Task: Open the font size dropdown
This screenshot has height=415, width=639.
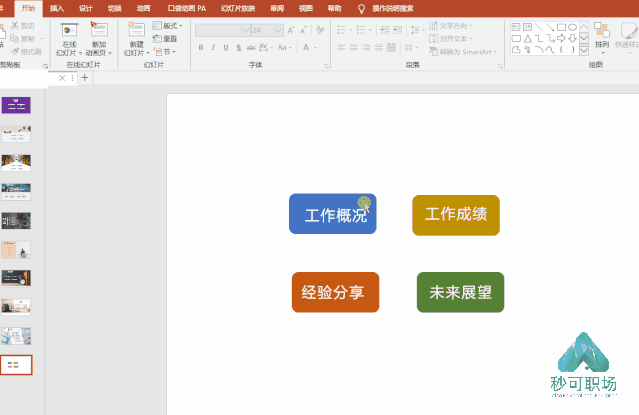Action: 278,30
